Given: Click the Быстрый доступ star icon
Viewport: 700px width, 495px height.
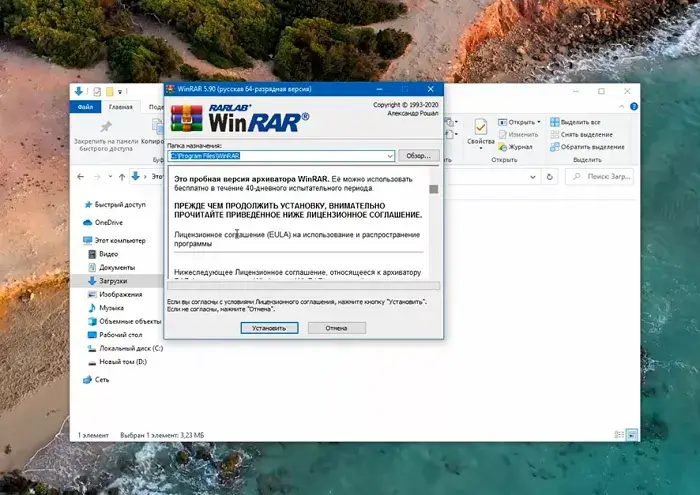Looking at the screenshot, I should click(88, 204).
